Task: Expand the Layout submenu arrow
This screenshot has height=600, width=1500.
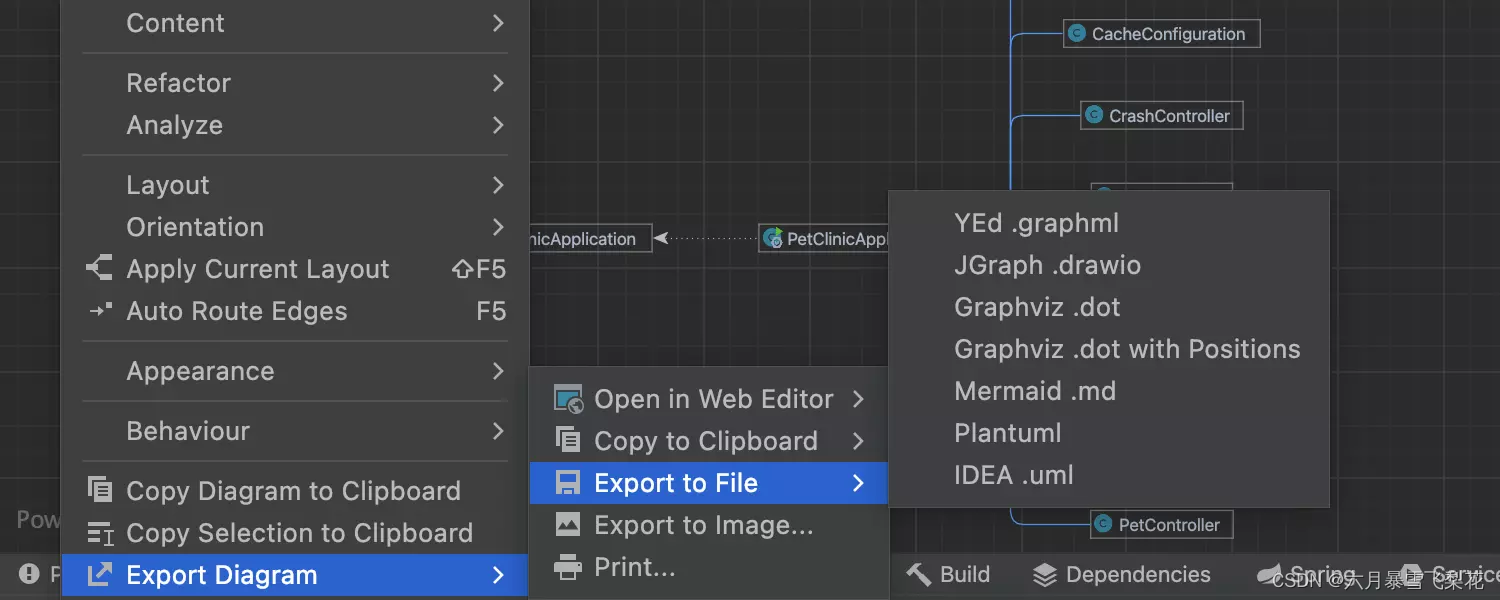Action: [x=498, y=185]
